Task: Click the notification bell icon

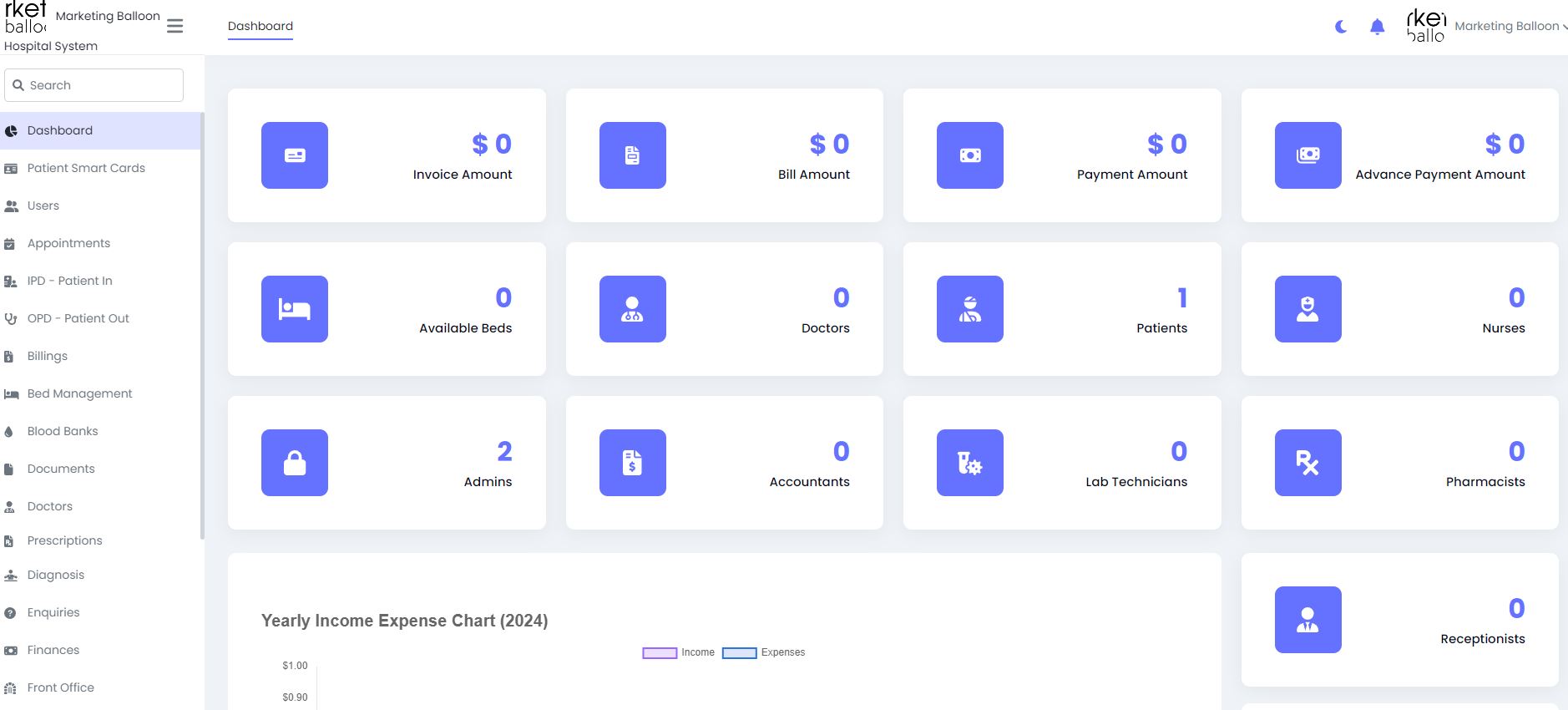Action: tap(1377, 27)
